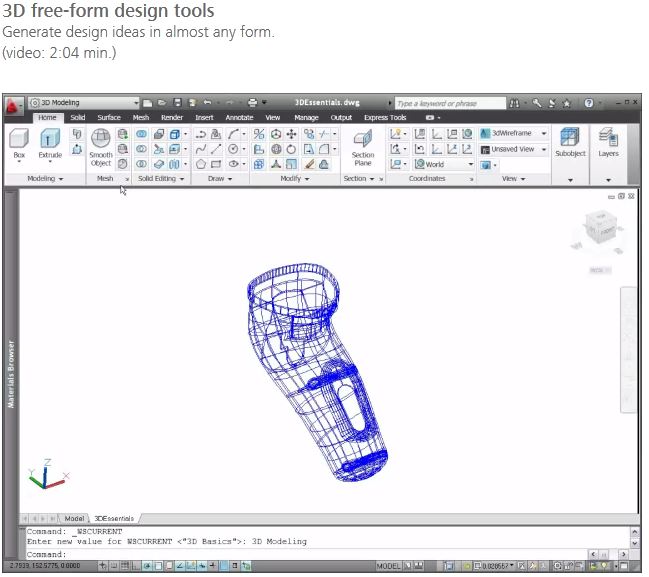Viewport: 649px width, 577px height.
Task: Open the Unsaved View dropdown
Action: 514,149
